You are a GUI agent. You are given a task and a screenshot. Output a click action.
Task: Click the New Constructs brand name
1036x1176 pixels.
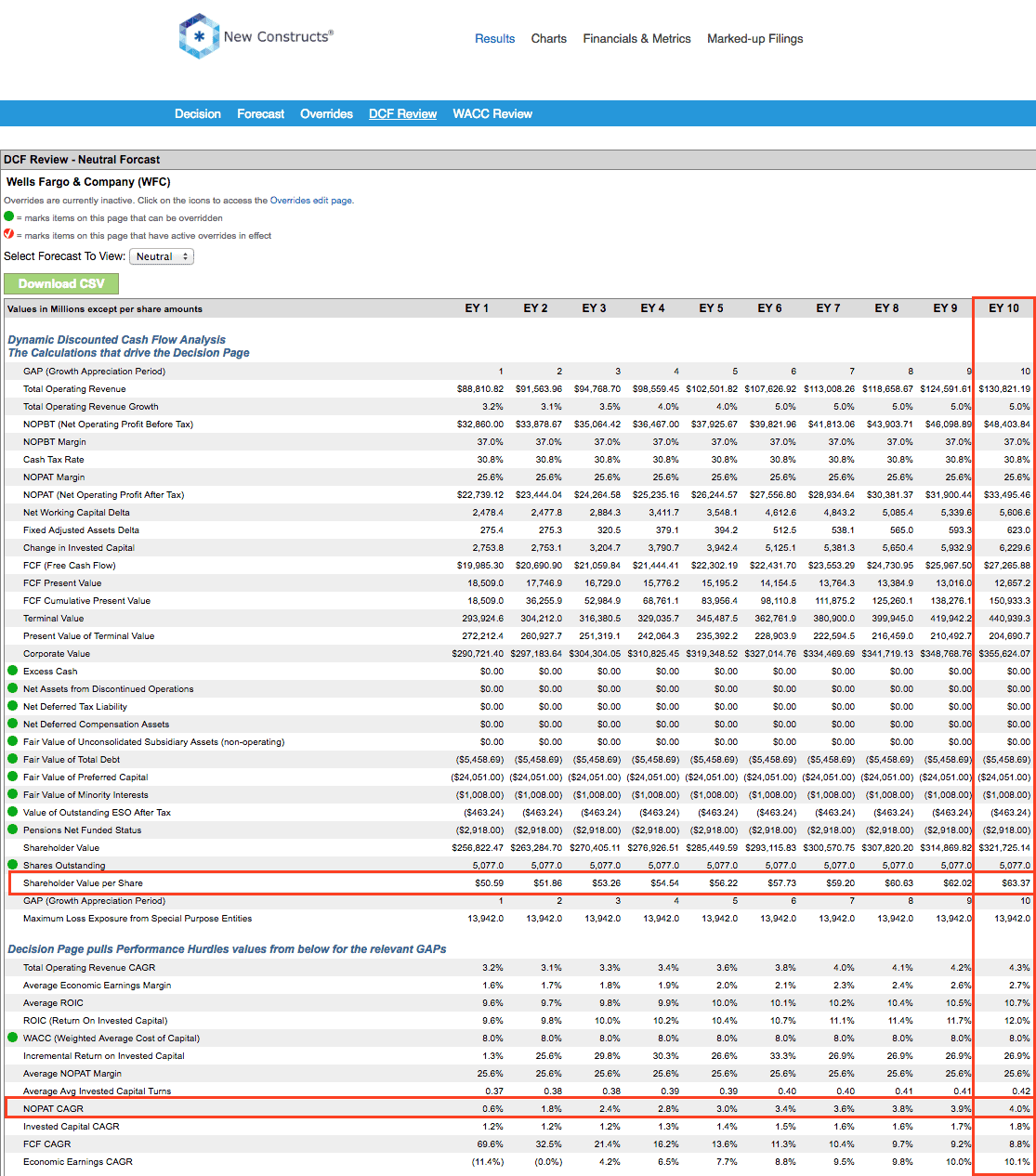pos(278,36)
